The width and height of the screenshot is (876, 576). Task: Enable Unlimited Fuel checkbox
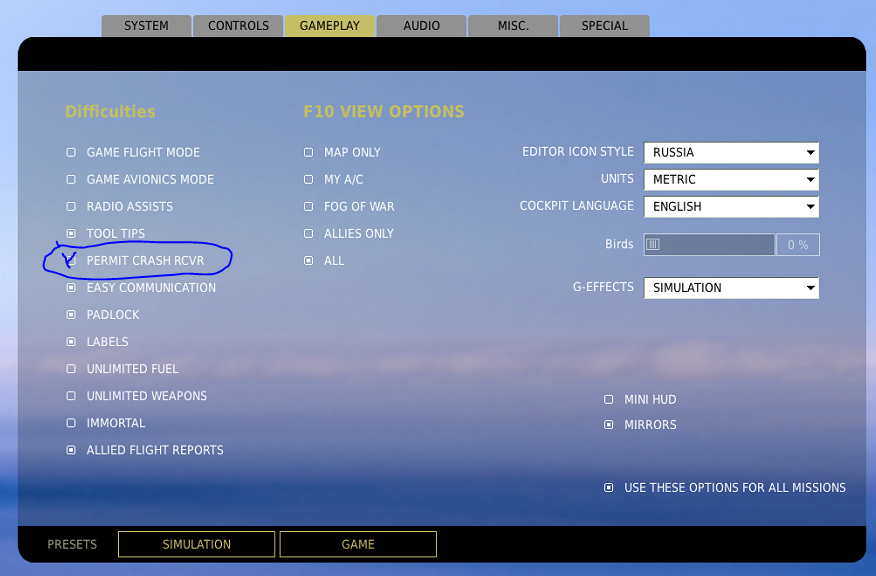[71, 369]
